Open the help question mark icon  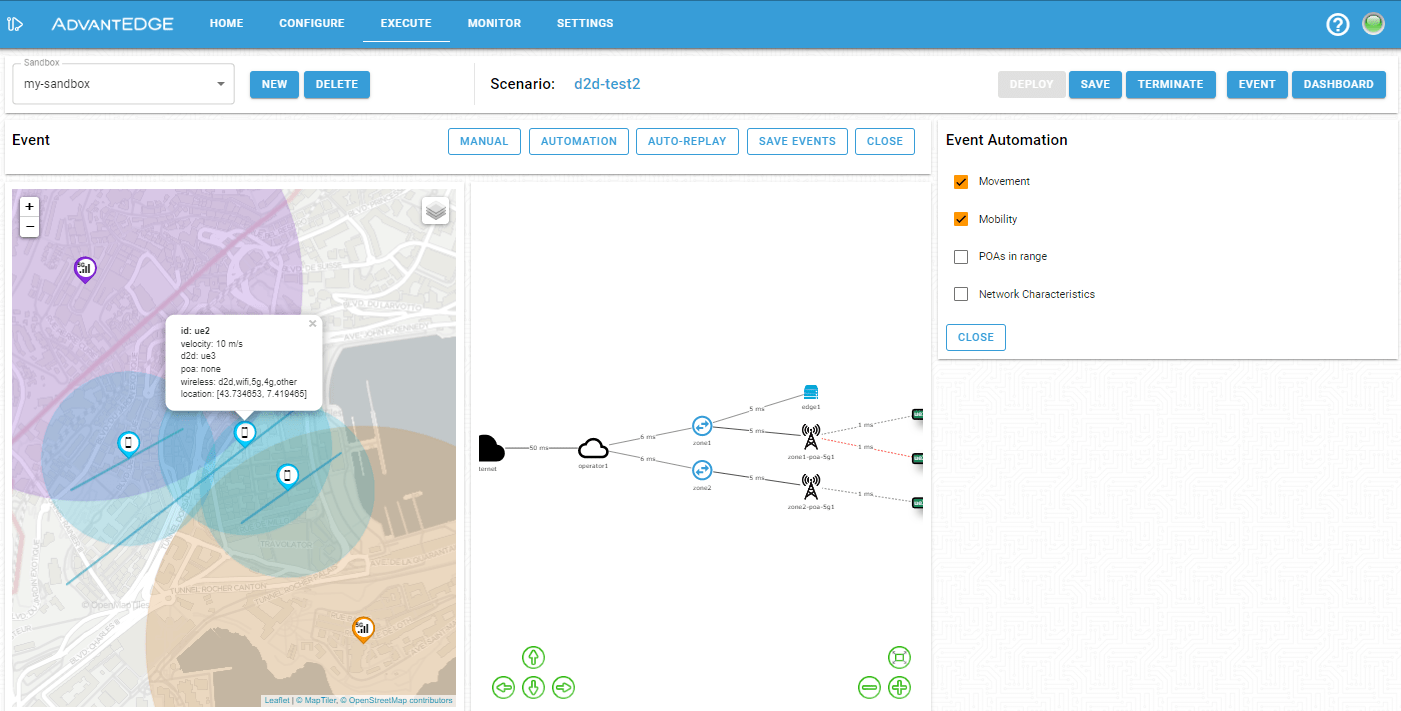point(1338,24)
